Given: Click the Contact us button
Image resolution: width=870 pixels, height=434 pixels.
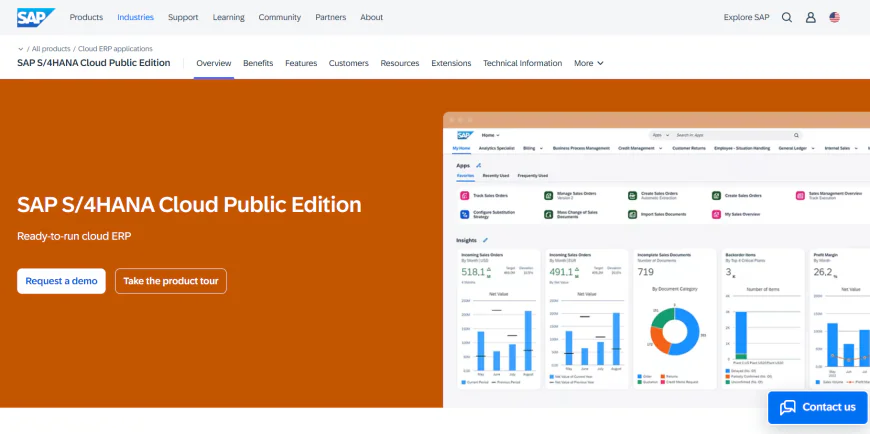Looking at the screenshot, I should tap(818, 407).
